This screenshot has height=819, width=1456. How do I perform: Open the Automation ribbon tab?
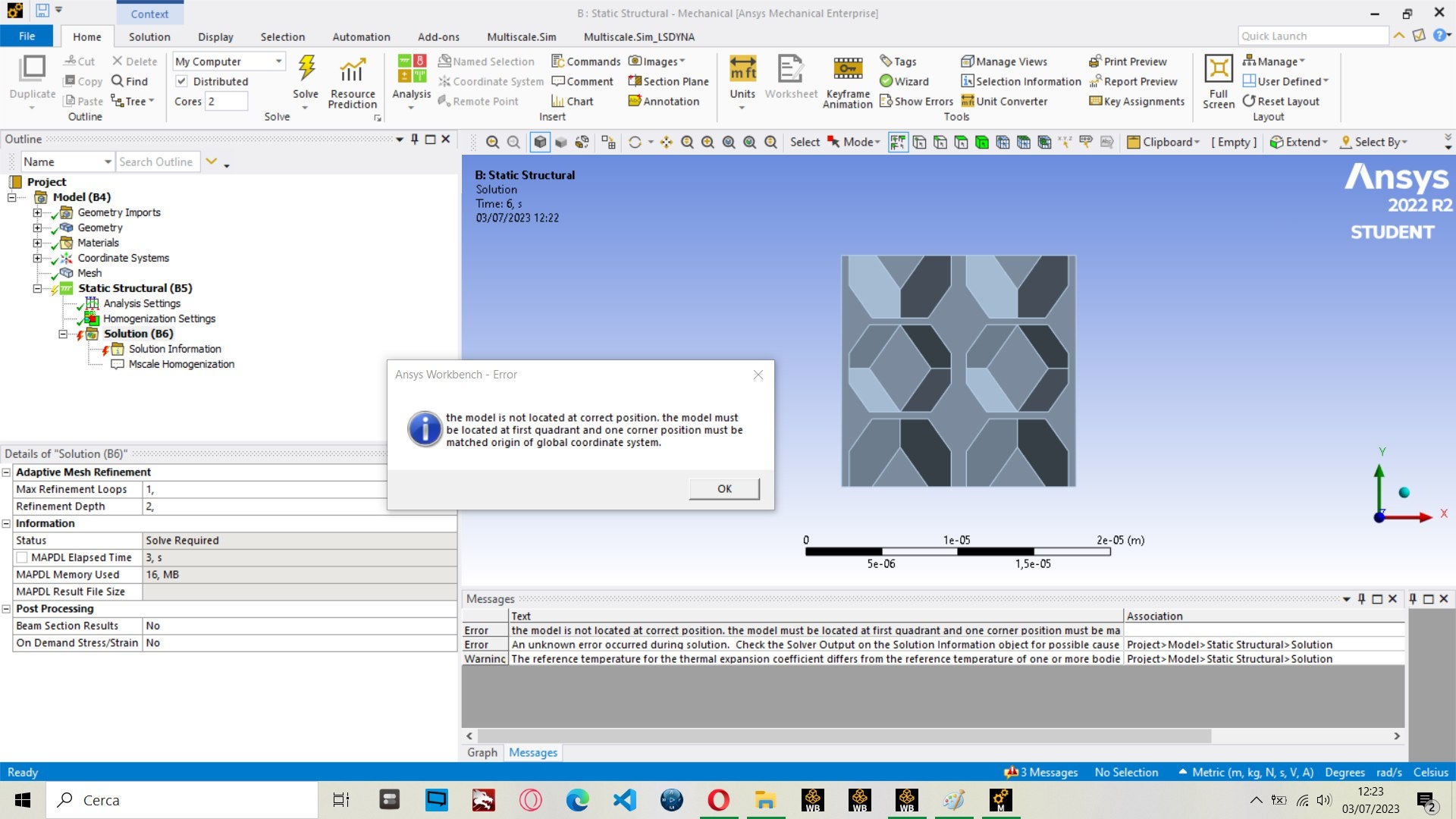pos(361,36)
